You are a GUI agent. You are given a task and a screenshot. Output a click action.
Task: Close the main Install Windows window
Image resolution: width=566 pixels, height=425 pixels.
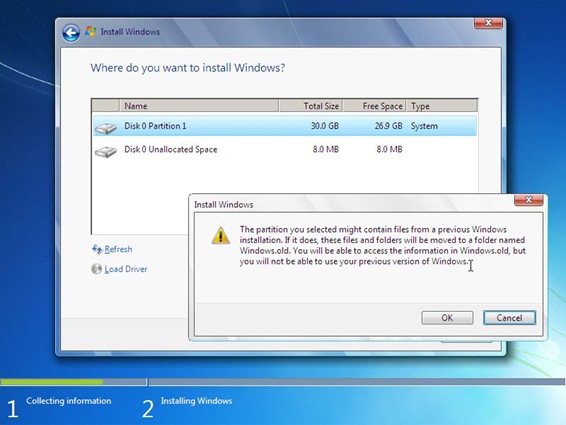(488, 23)
